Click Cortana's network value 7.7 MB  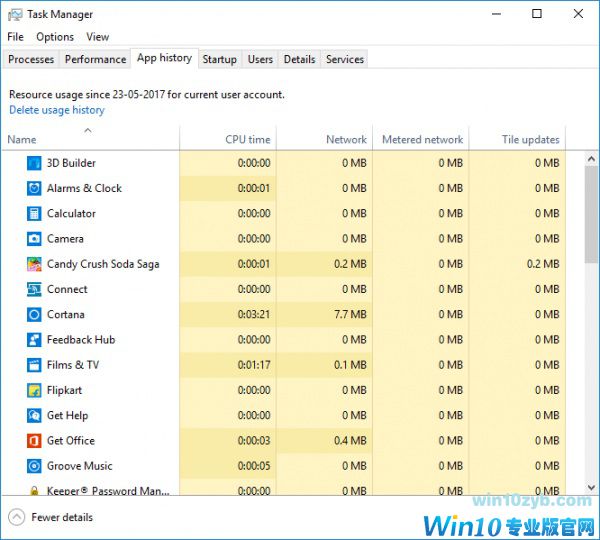coord(350,315)
